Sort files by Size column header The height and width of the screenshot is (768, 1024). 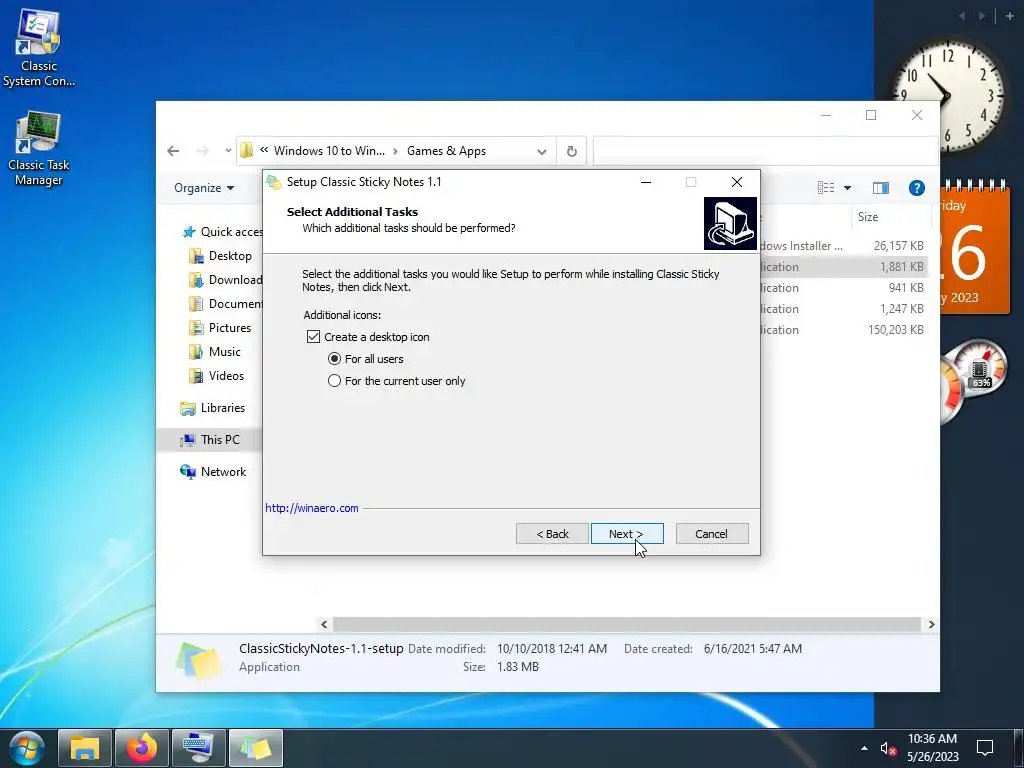868,217
